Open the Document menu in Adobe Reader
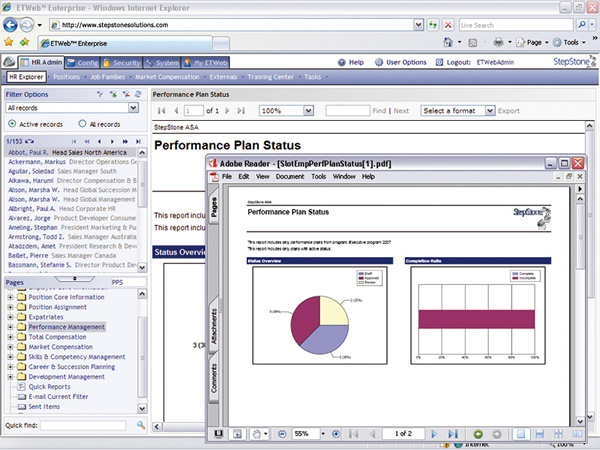The image size is (600, 450). (290, 176)
